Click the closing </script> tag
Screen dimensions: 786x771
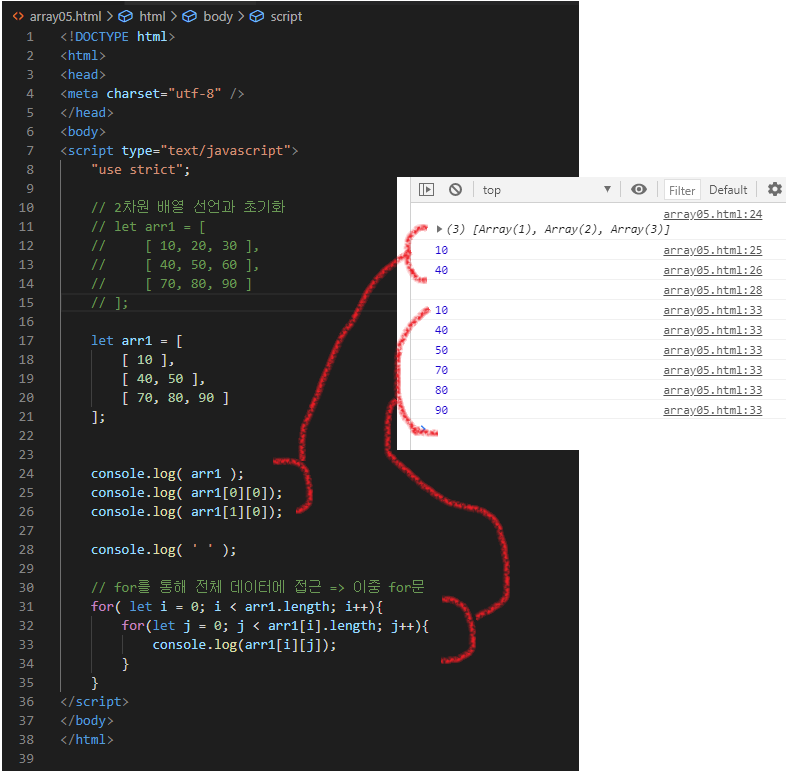pyautogui.click(x=94, y=702)
